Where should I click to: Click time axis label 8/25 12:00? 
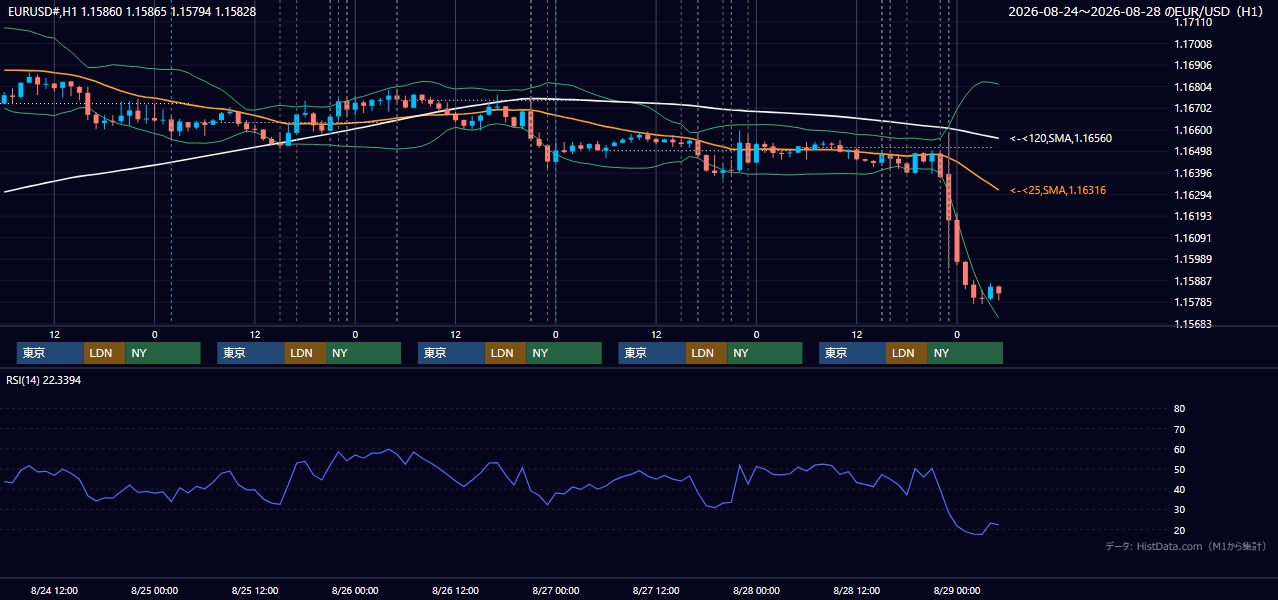[x=254, y=591]
